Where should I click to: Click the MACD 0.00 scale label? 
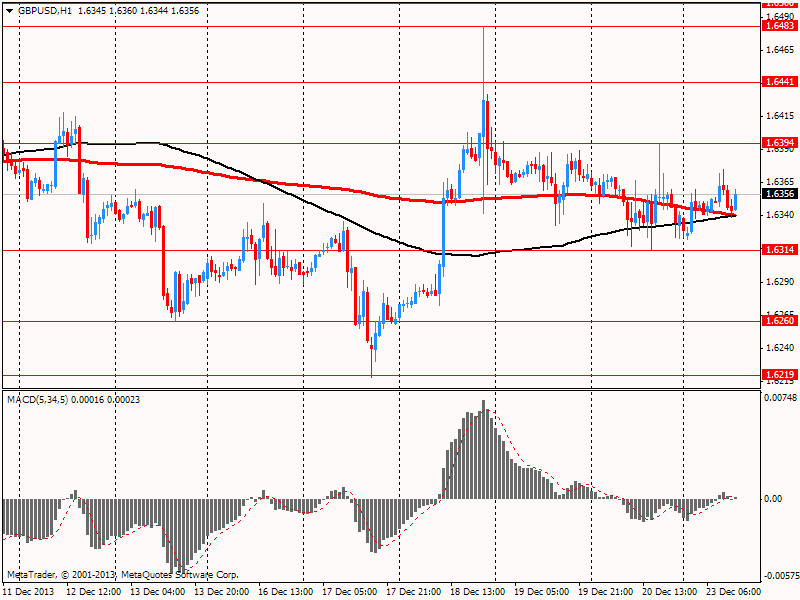click(x=773, y=498)
